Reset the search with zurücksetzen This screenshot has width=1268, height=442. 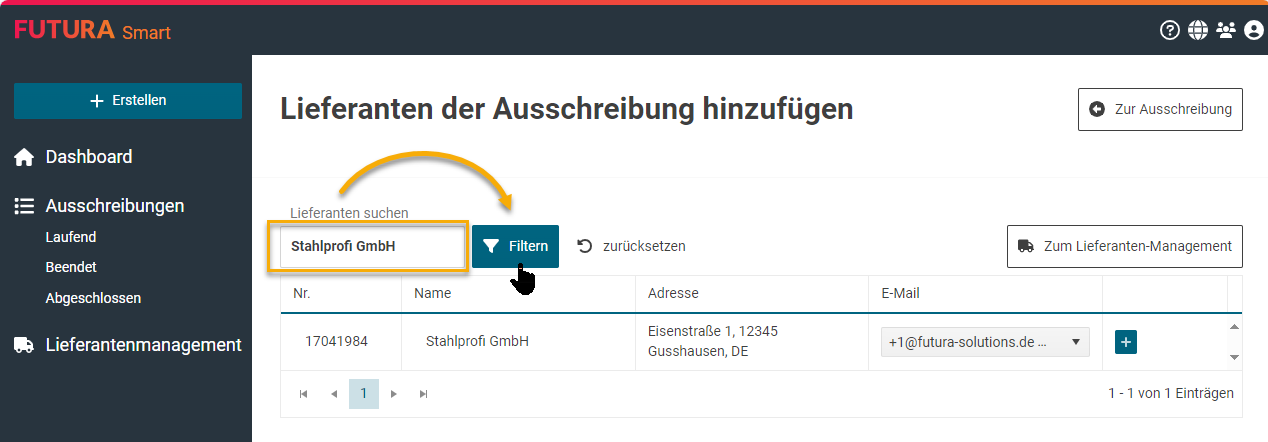[632, 246]
